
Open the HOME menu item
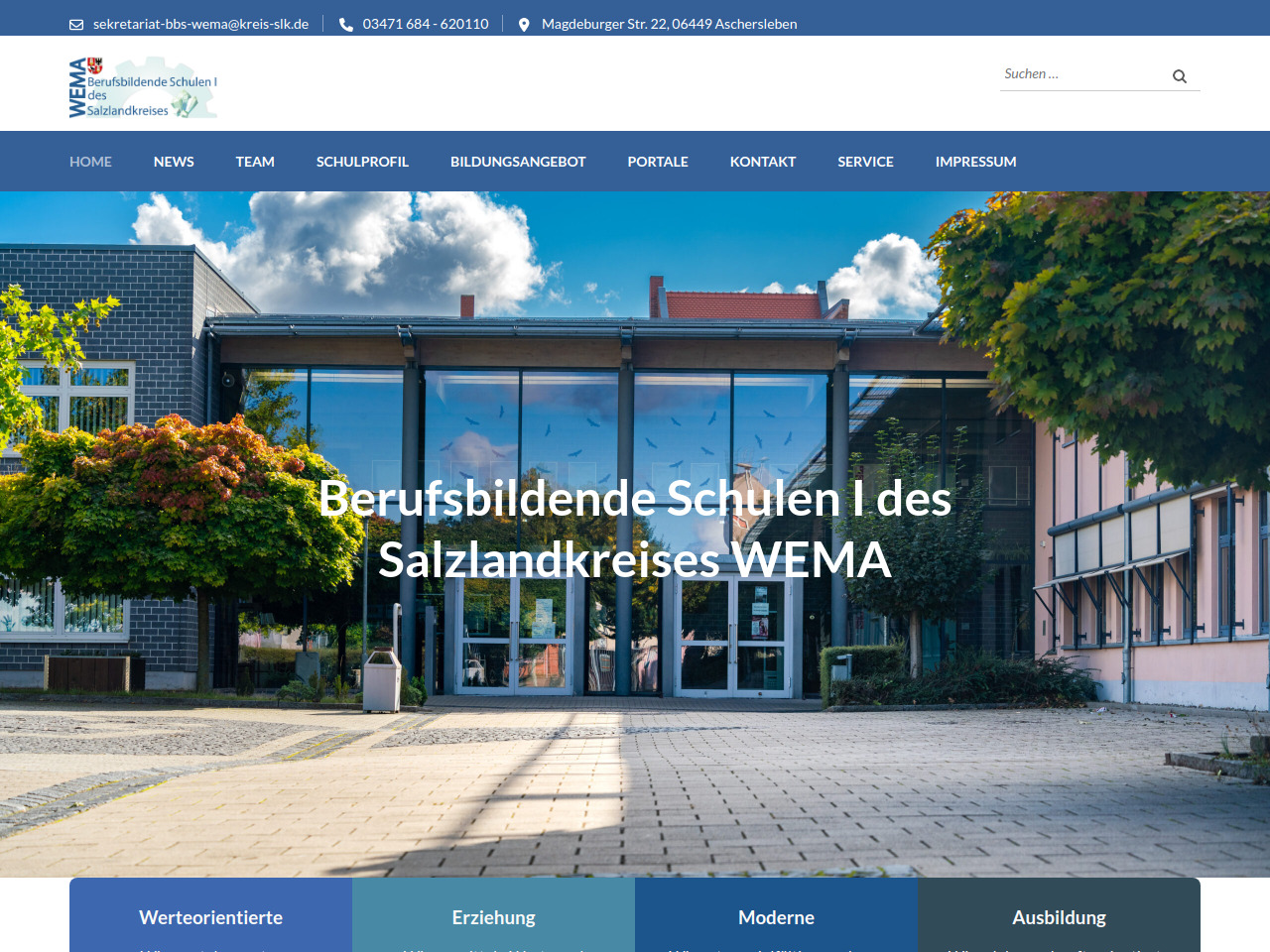point(90,162)
